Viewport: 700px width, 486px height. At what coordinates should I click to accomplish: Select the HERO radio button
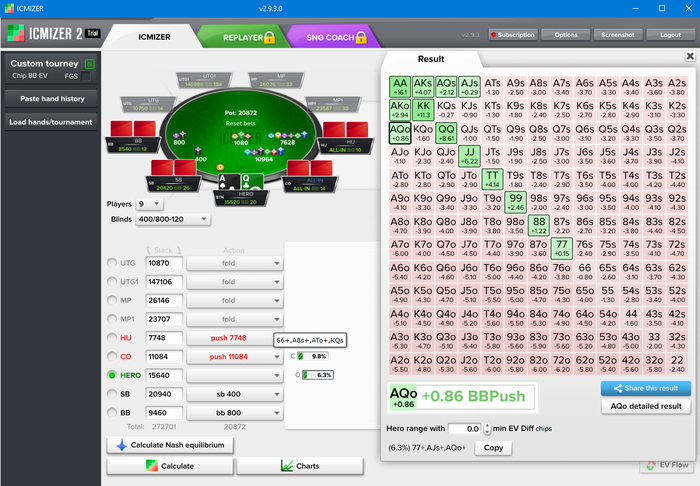coord(112,375)
